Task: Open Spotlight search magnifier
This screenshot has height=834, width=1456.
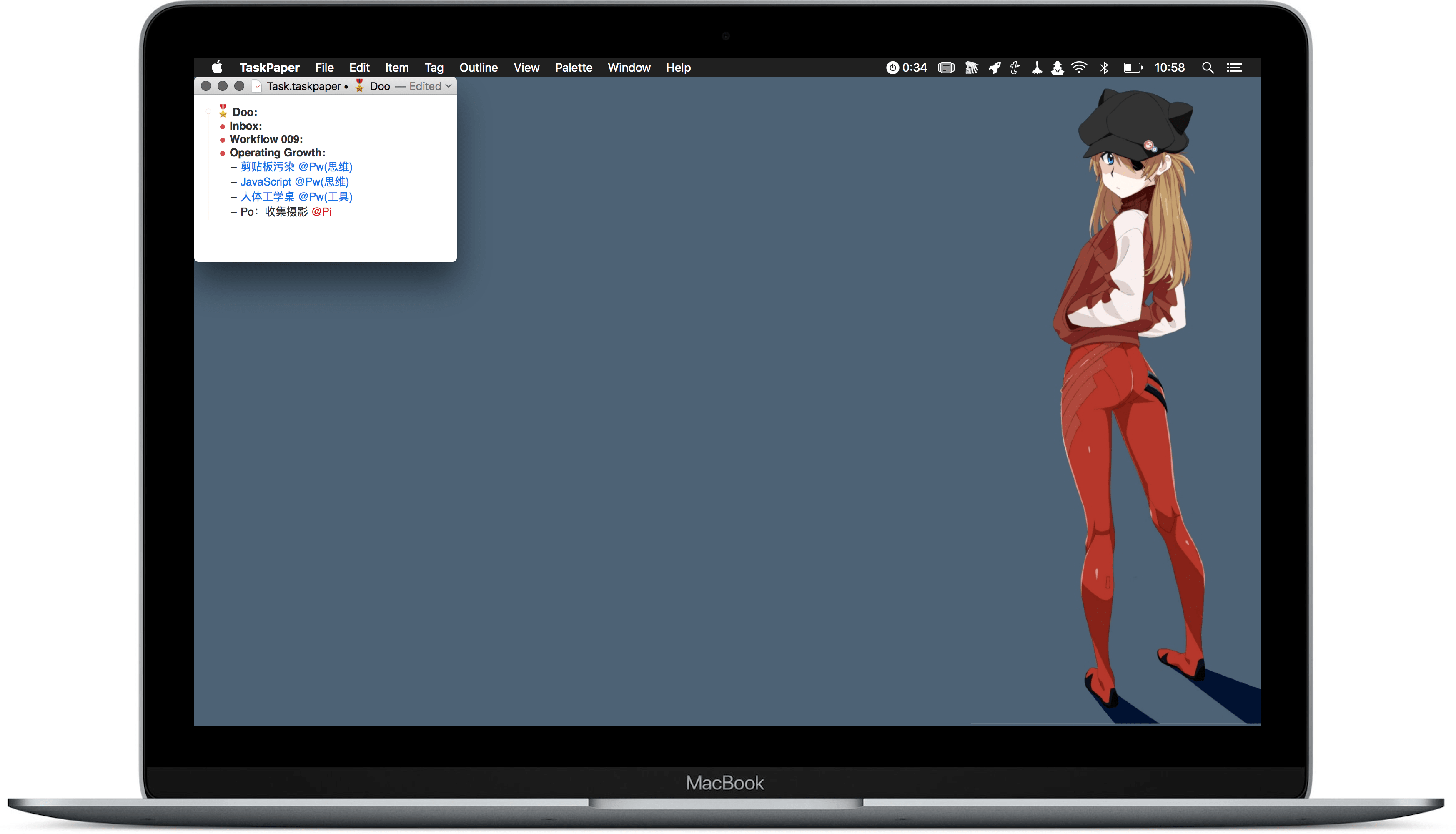Action: click(x=1207, y=68)
